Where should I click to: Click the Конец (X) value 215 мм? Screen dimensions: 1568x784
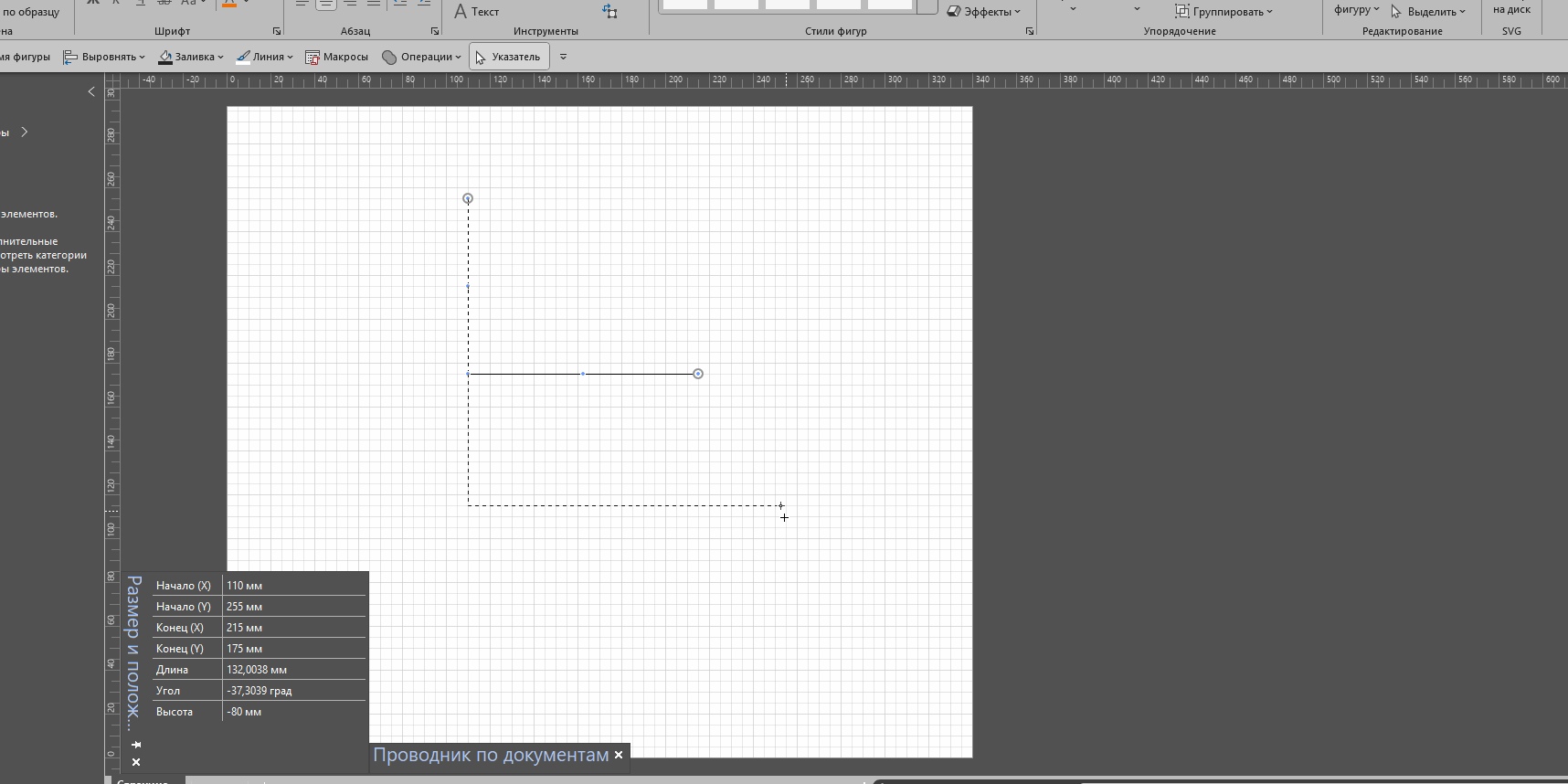point(294,628)
